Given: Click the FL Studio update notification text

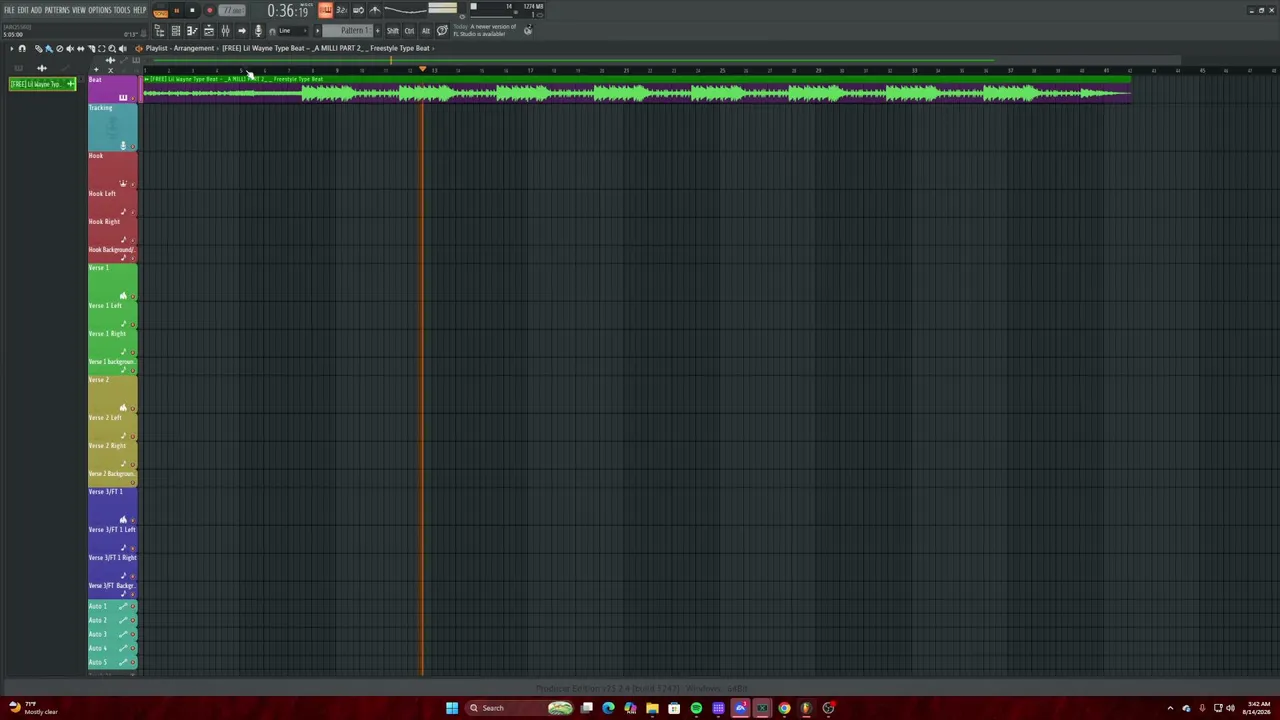Looking at the screenshot, I should click(x=485, y=30).
